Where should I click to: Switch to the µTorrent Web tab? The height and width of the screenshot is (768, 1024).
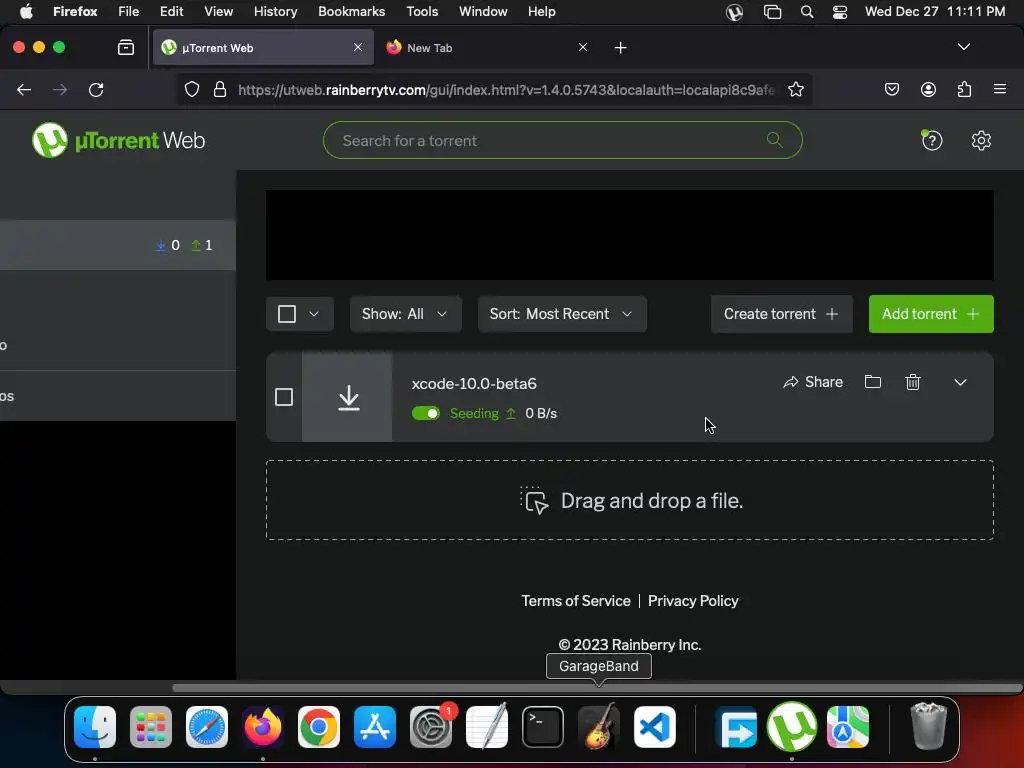coord(263,48)
